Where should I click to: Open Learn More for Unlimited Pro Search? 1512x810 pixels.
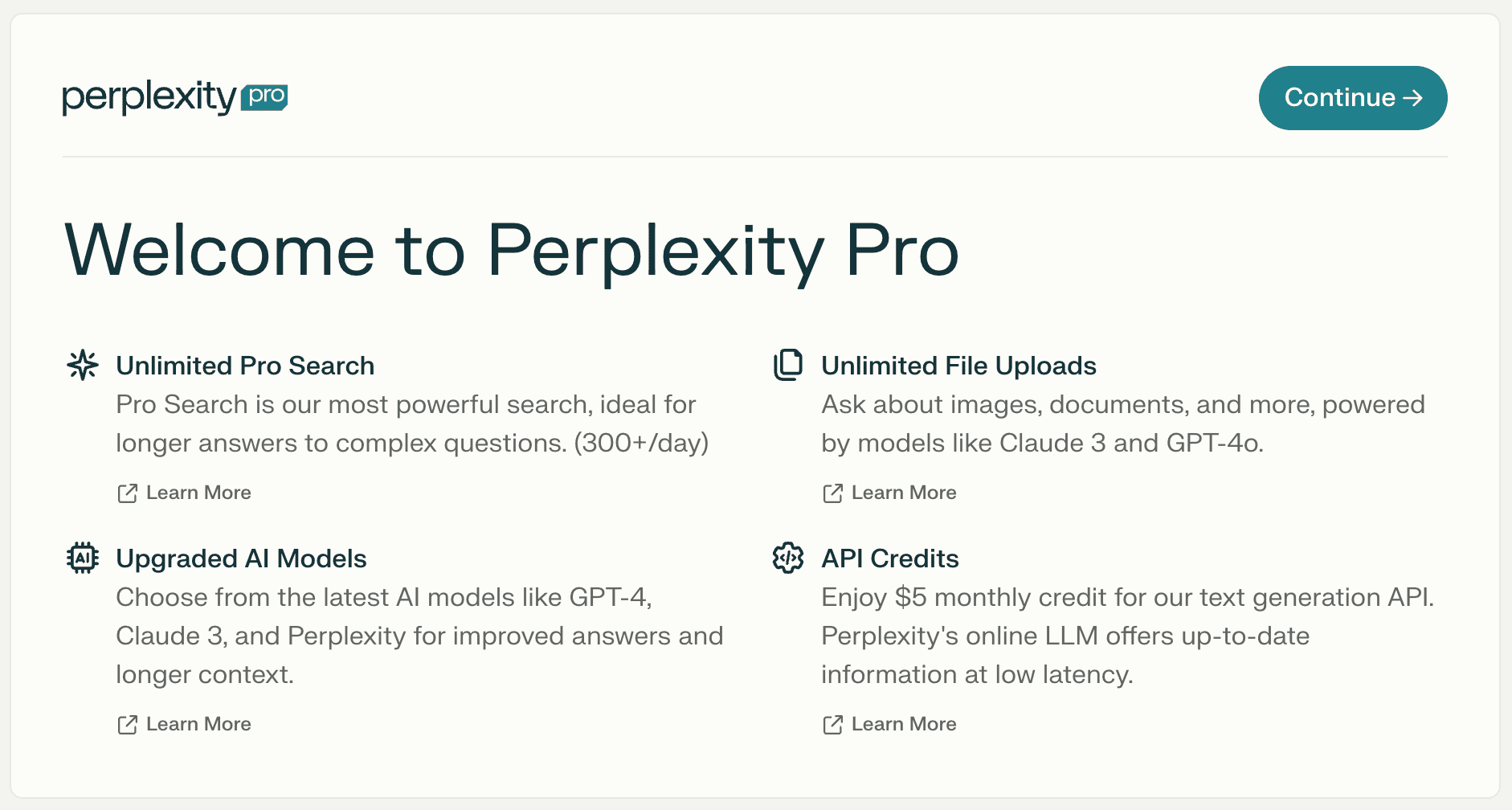pyautogui.click(x=198, y=493)
